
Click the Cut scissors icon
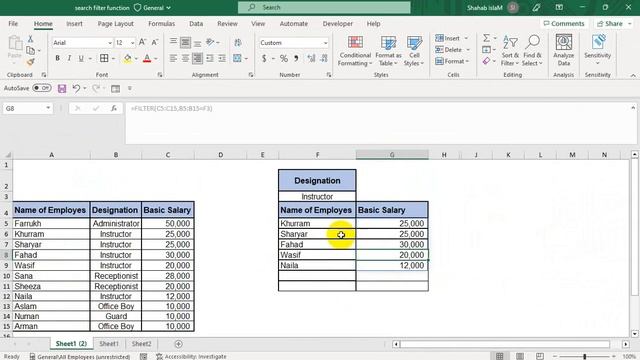(x=30, y=39)
